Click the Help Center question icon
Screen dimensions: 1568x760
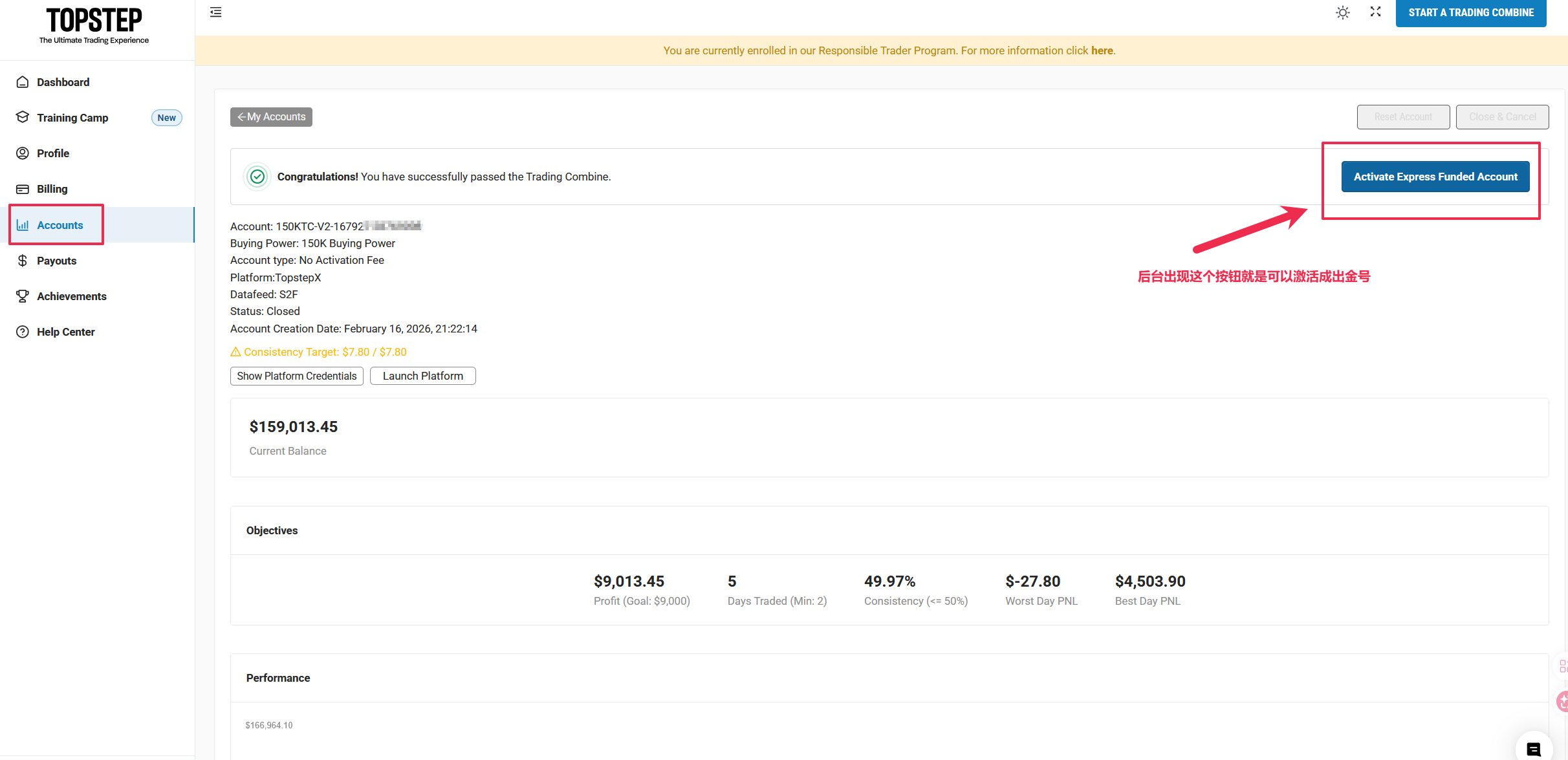(x=23, y=332)
